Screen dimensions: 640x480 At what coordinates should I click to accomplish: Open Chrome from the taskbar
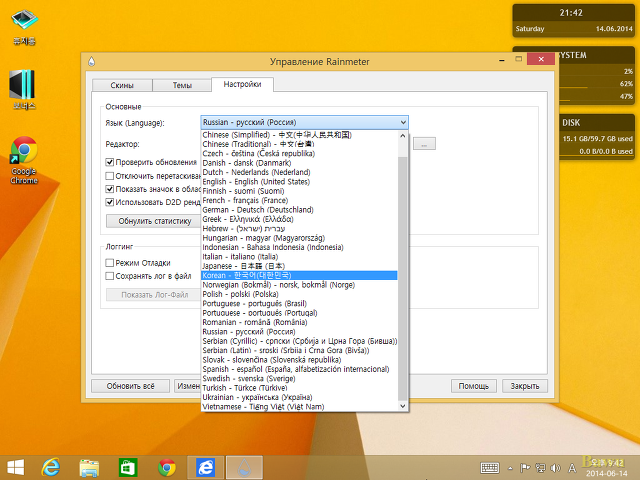click(167, 468)
